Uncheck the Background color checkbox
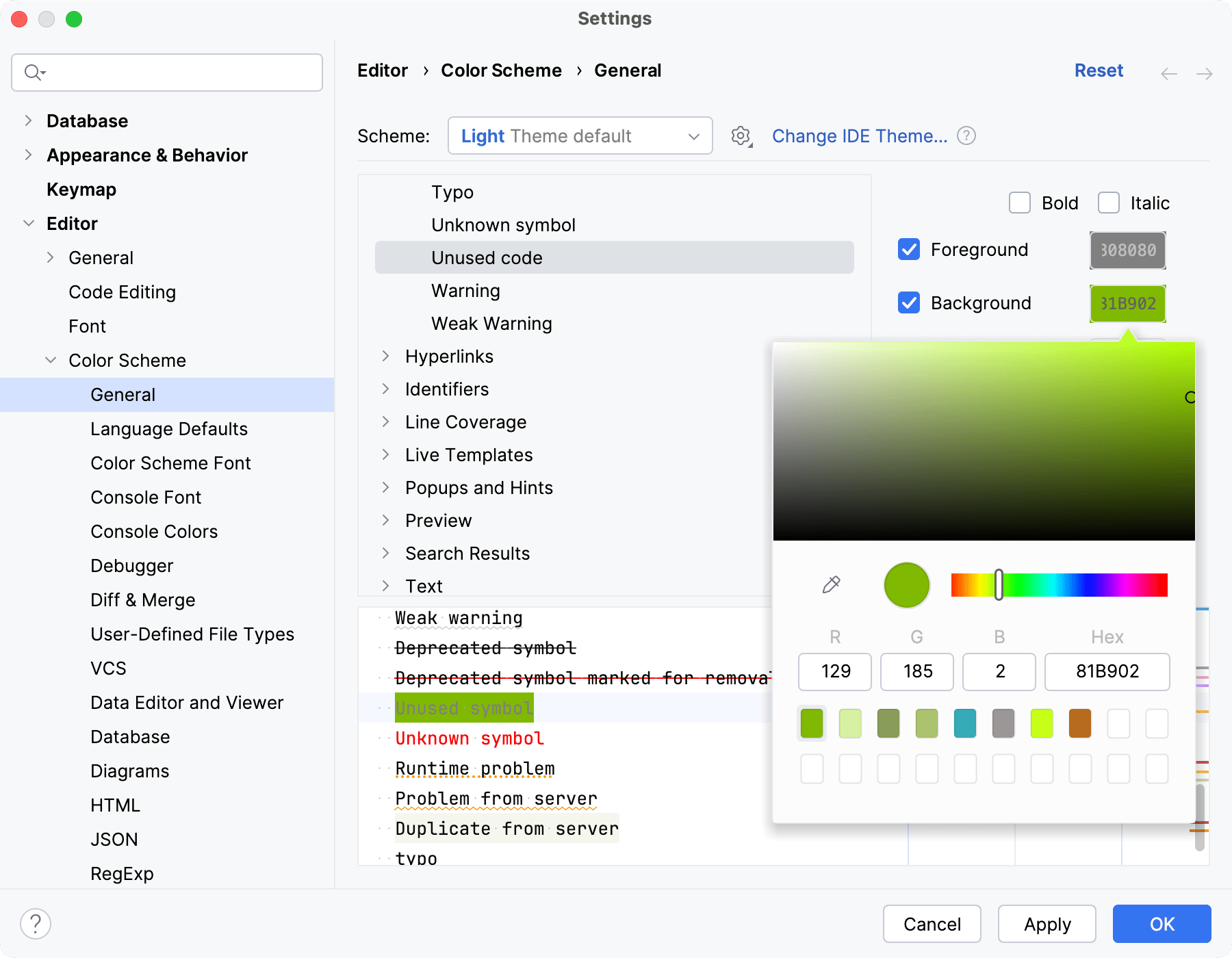The width and height of the screenshot is (1232, 958). click(908, 303)
